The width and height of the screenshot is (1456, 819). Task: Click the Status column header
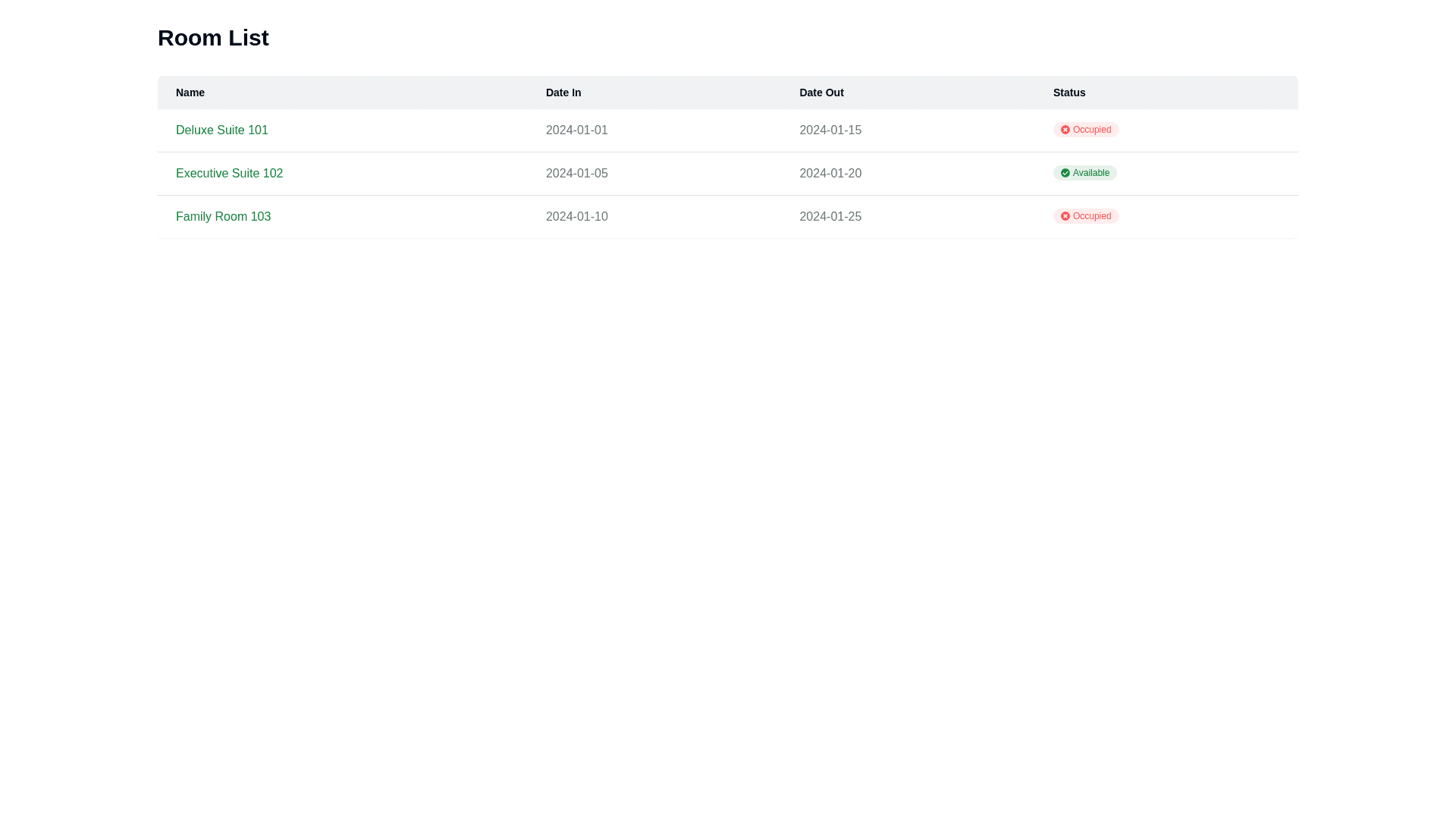tap(1068, 93)
